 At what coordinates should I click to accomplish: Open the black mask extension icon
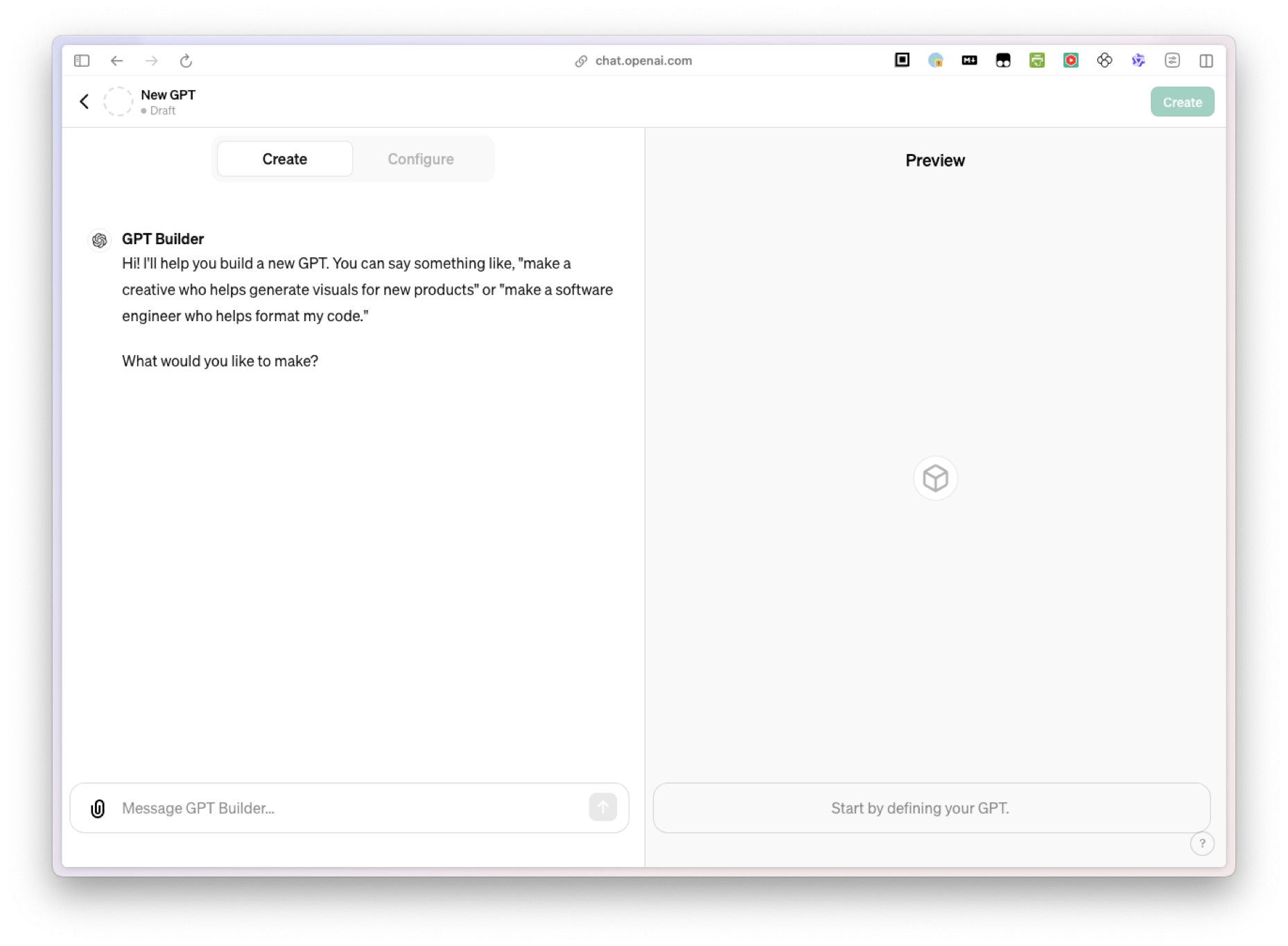(x=1003, y=60)
